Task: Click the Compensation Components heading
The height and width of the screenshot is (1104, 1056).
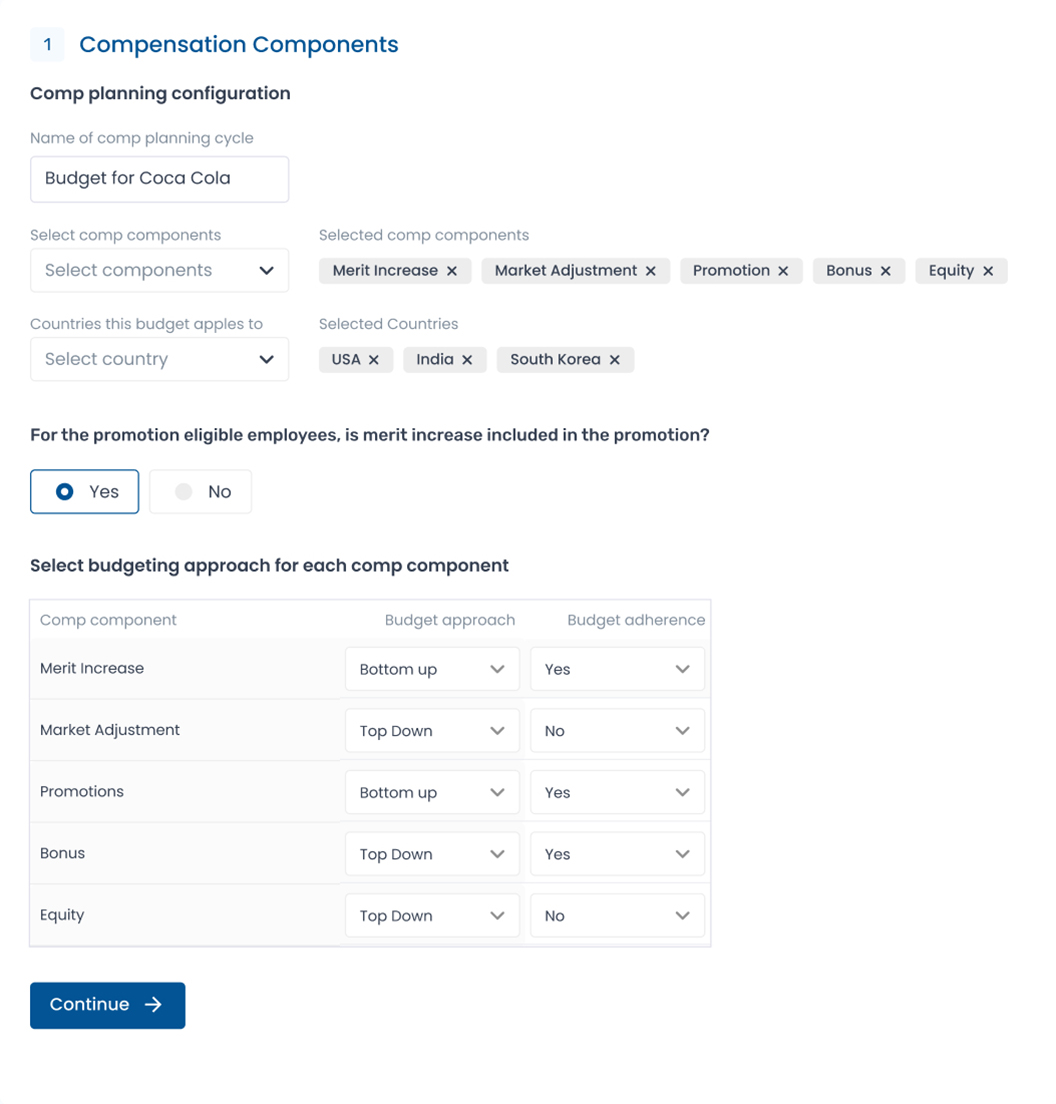Action: click(x=238, y=44)
